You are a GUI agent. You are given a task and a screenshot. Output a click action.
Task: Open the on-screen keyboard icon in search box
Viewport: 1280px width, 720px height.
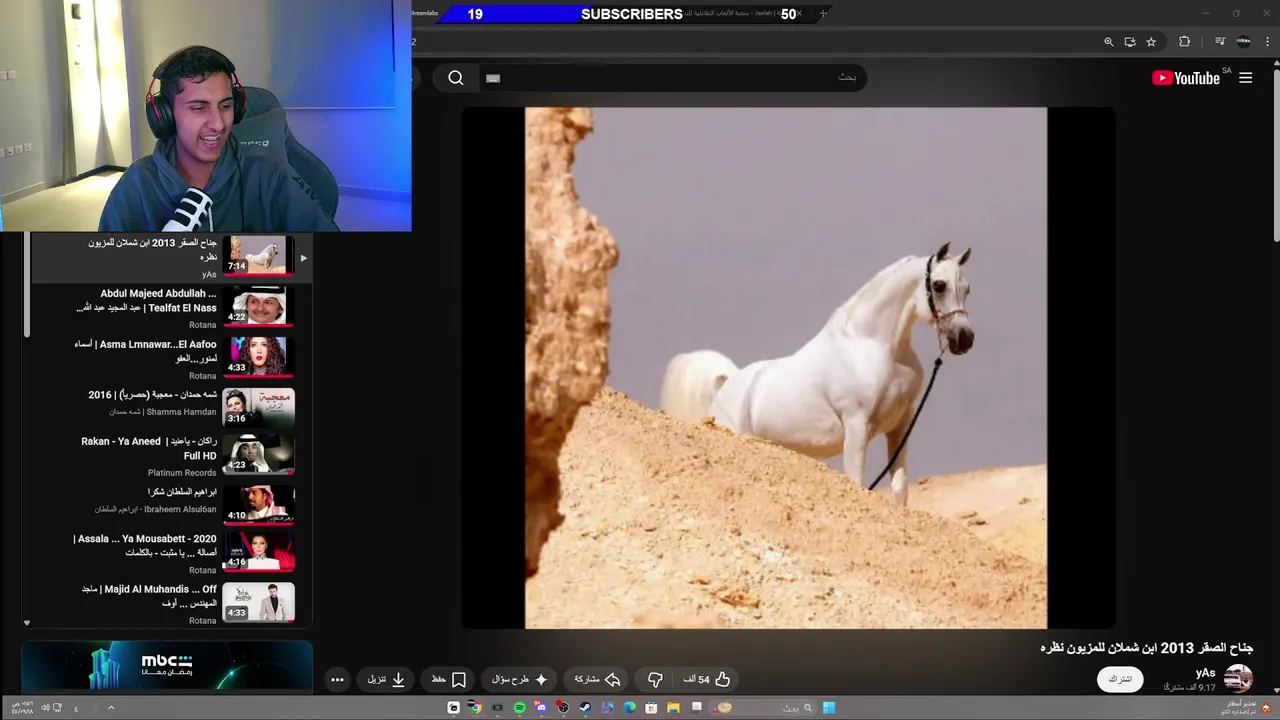point(492,78)
